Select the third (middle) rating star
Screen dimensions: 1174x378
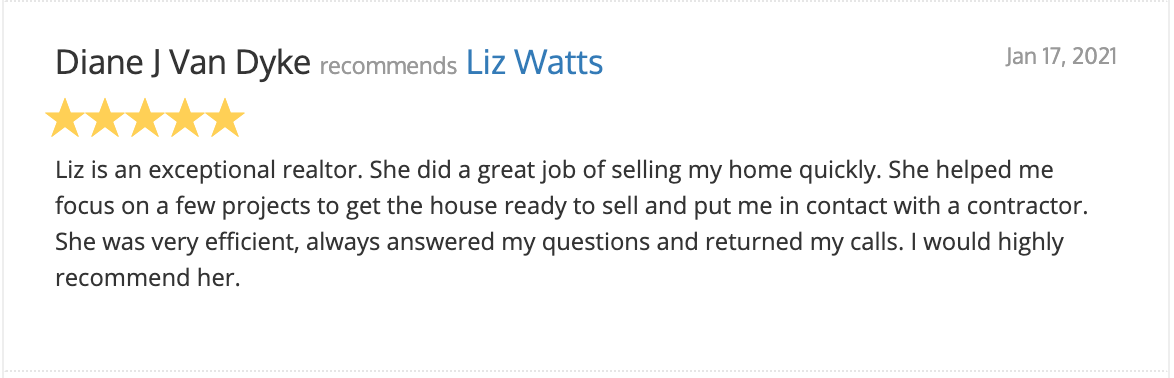pos(145,118)
